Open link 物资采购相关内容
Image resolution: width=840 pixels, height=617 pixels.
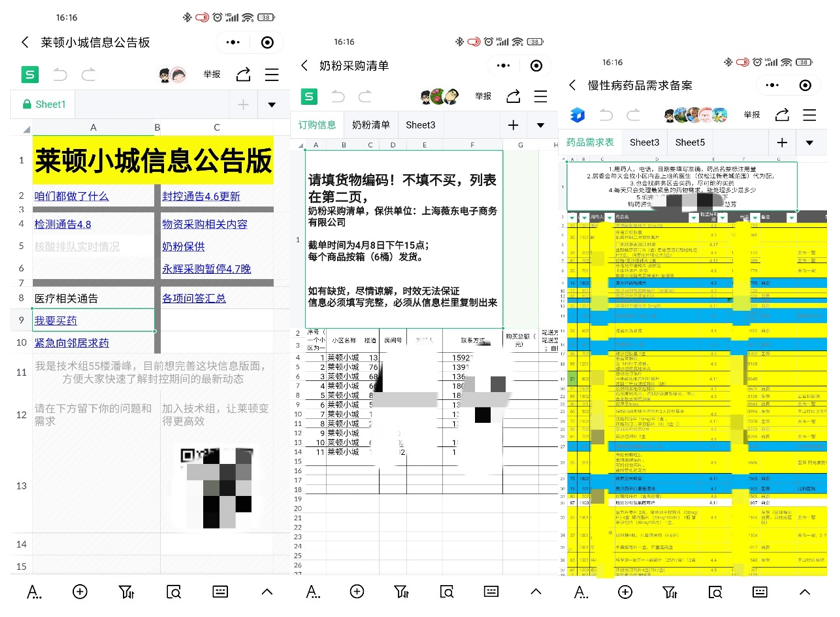(205, 224)
